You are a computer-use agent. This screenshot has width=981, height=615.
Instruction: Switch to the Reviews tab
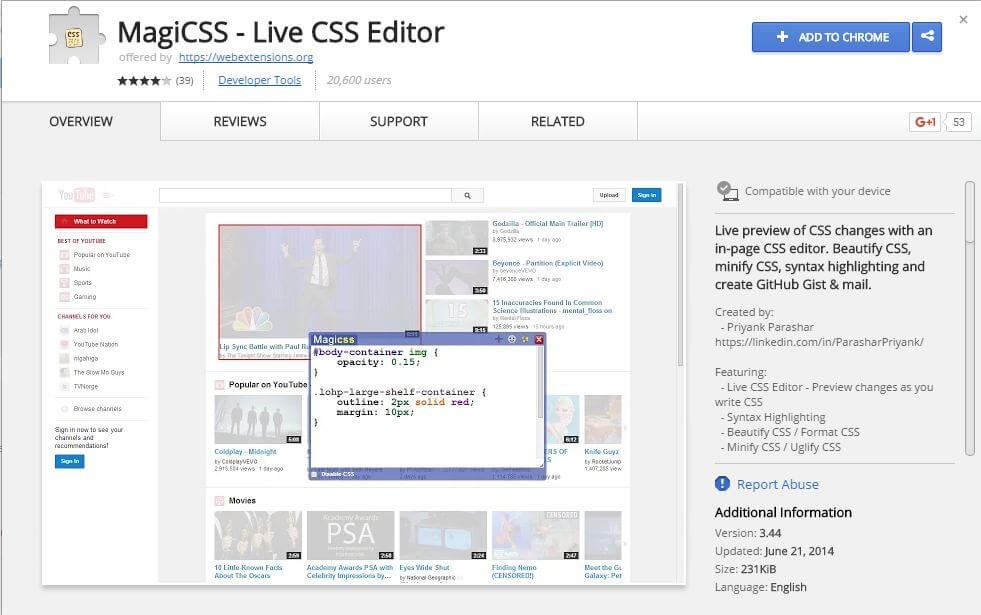click(x=240, y=121)
